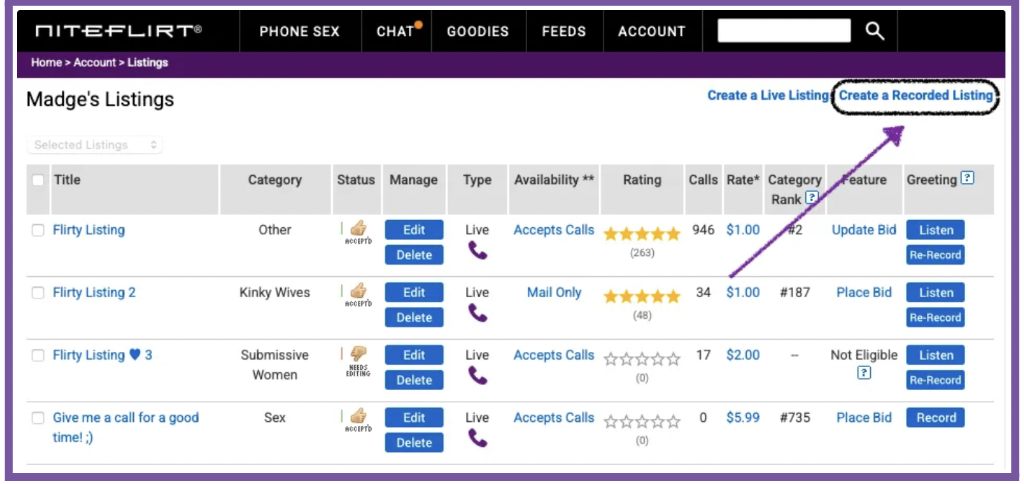Viewport: 1024px width, 484px height.
Task: Click five-star rating with 48 reviews
Action: click(x=641, y=297)
